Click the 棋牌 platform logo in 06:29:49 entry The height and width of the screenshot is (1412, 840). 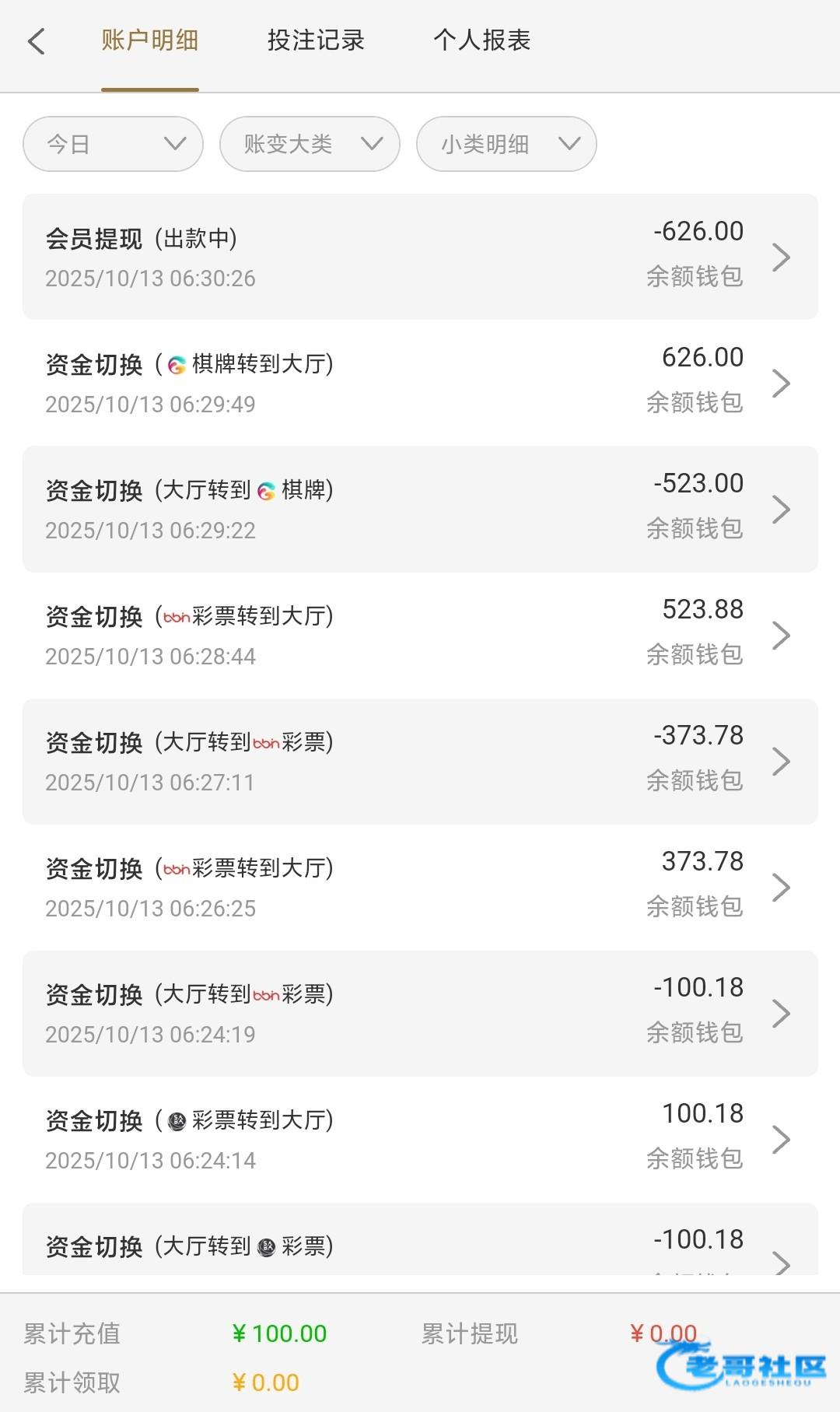(177, 364)
